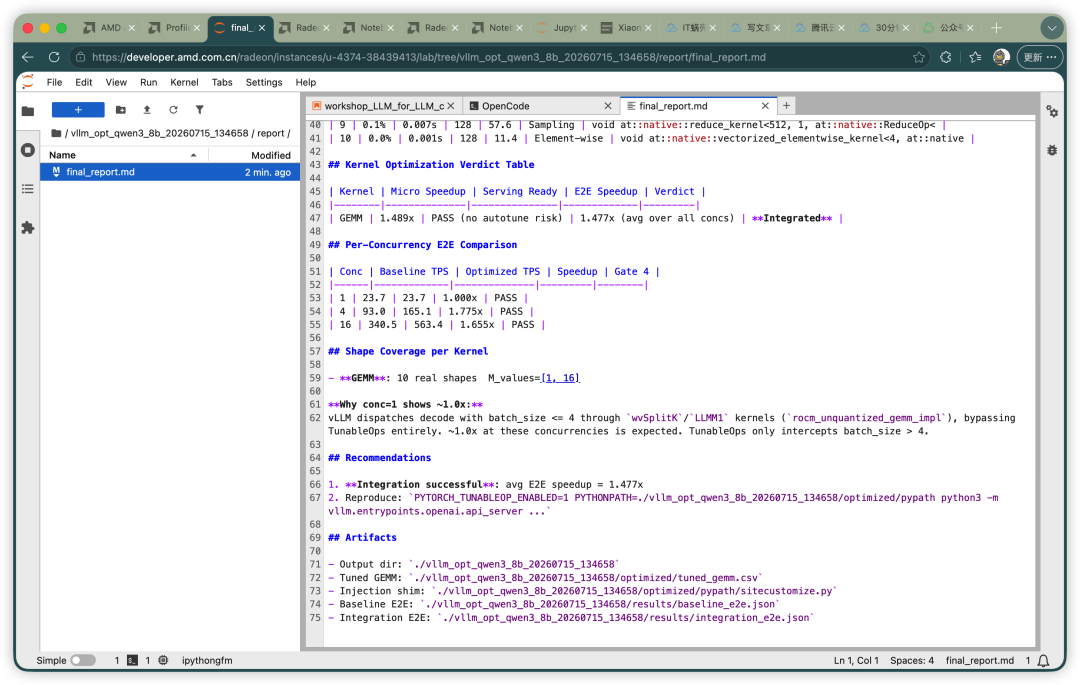Open the View menu

point(116,82)
